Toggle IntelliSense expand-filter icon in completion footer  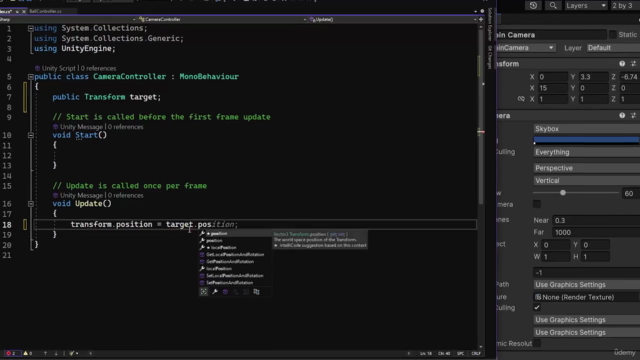click(204, 292)
